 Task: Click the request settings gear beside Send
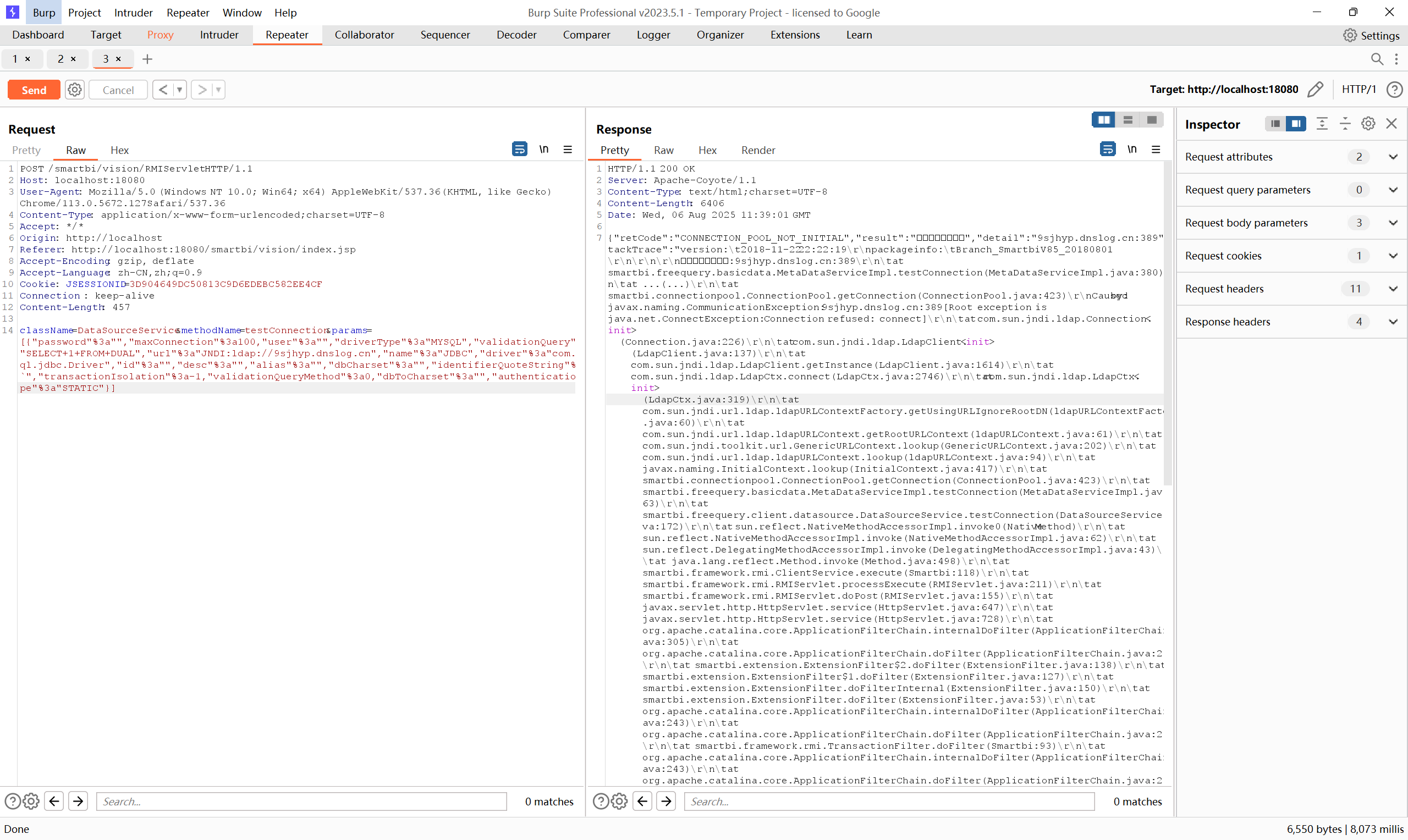pos(74,90)
